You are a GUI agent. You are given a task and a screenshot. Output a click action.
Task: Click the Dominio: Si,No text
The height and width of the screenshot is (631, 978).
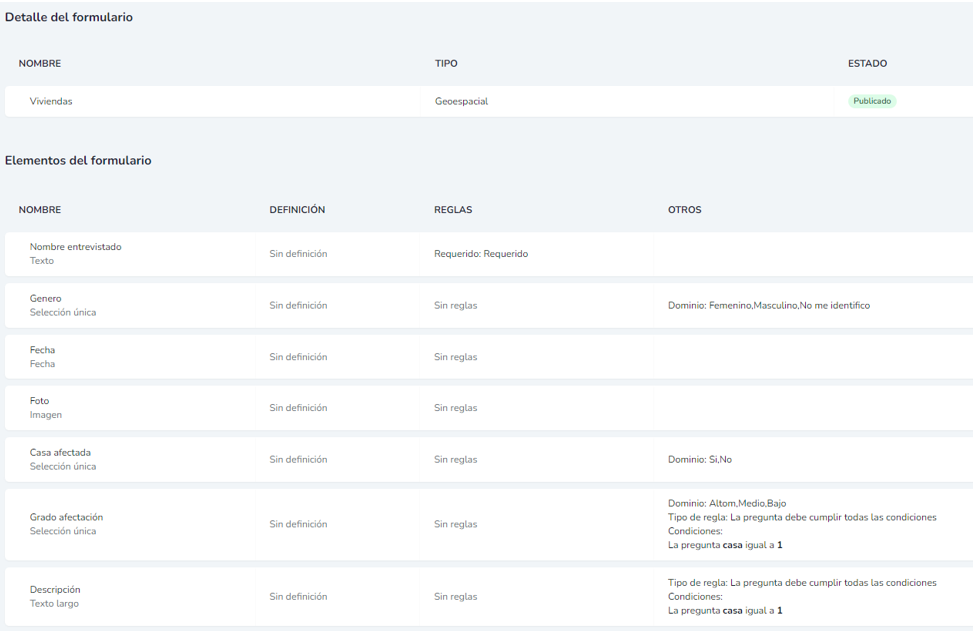point(699,460)
